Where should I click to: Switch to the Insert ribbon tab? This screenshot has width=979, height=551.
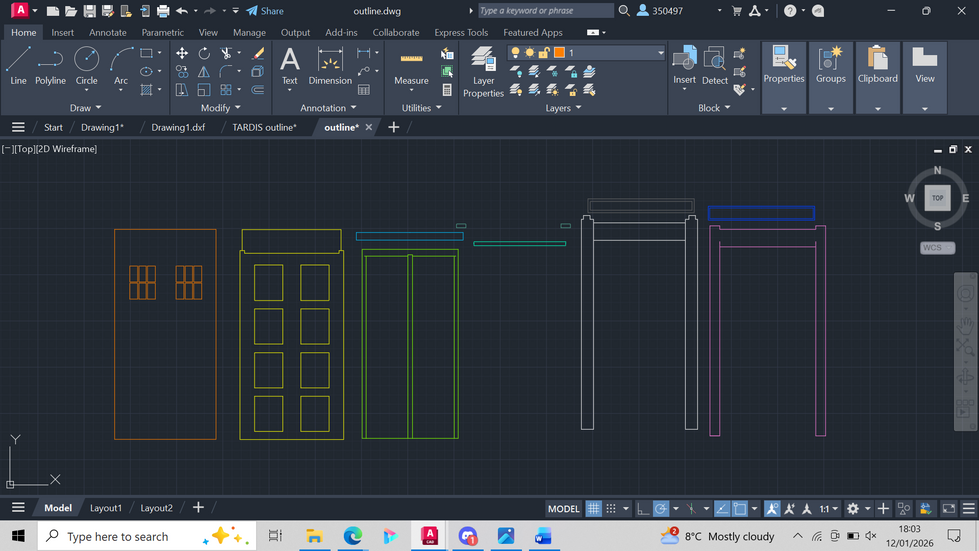pos(62,32)
